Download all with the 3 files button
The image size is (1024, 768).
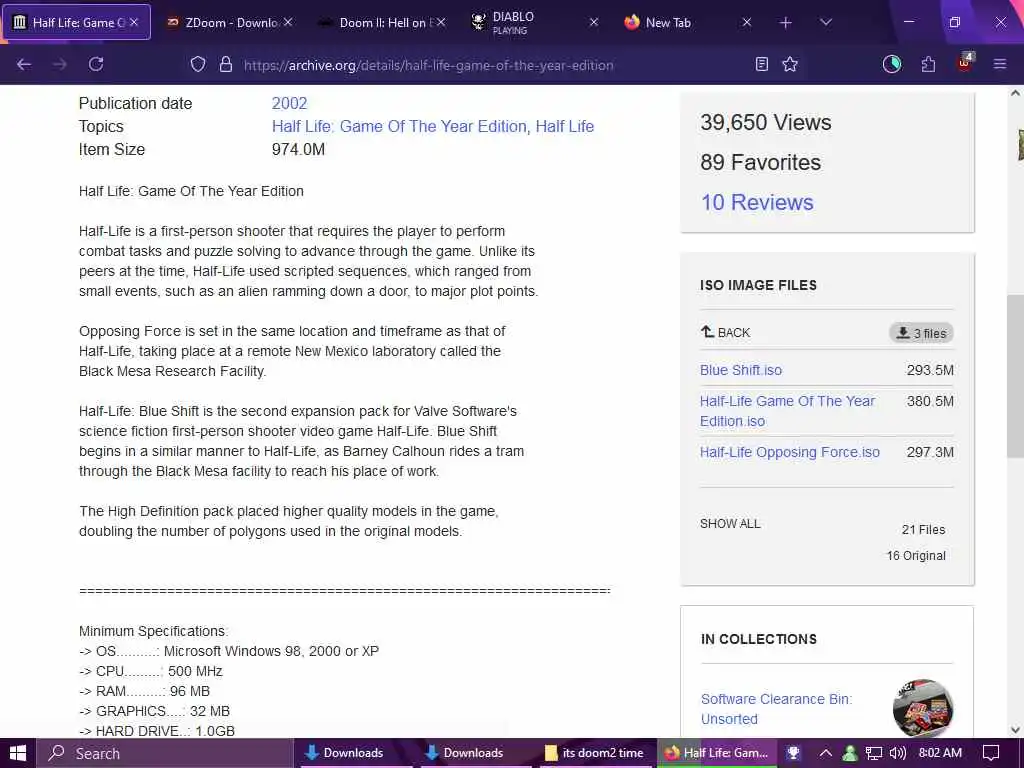921,333
